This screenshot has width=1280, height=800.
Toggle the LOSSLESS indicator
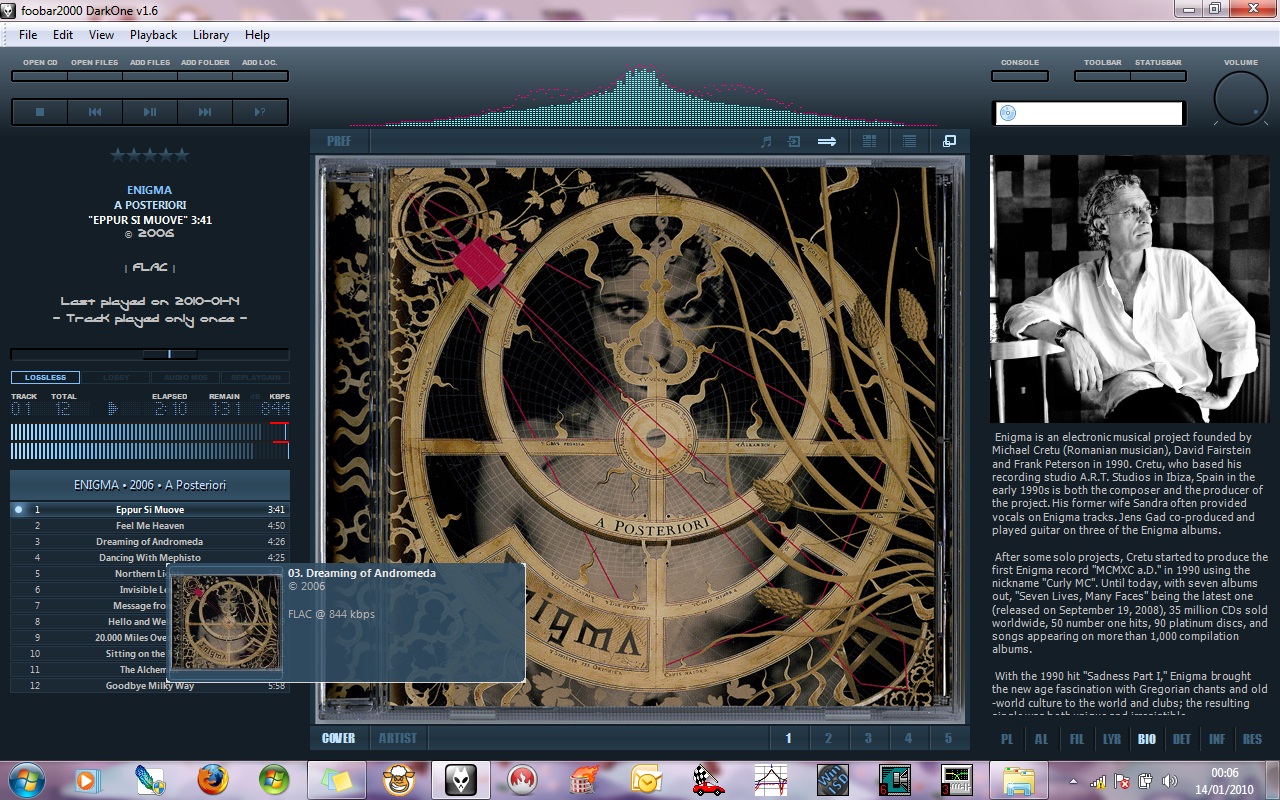(x=45, y=378)
